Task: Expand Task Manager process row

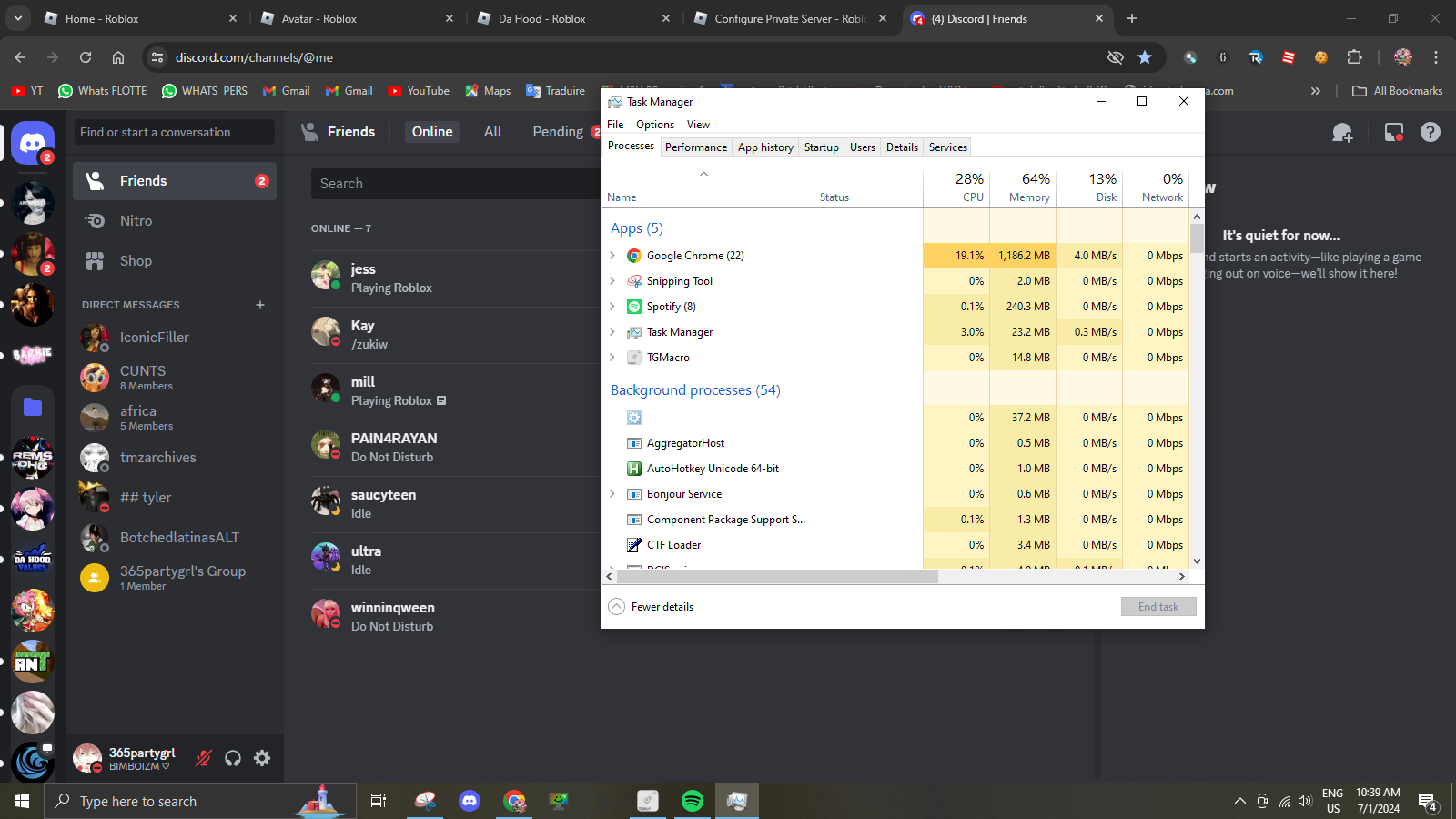Action: (x=612, y=332)
